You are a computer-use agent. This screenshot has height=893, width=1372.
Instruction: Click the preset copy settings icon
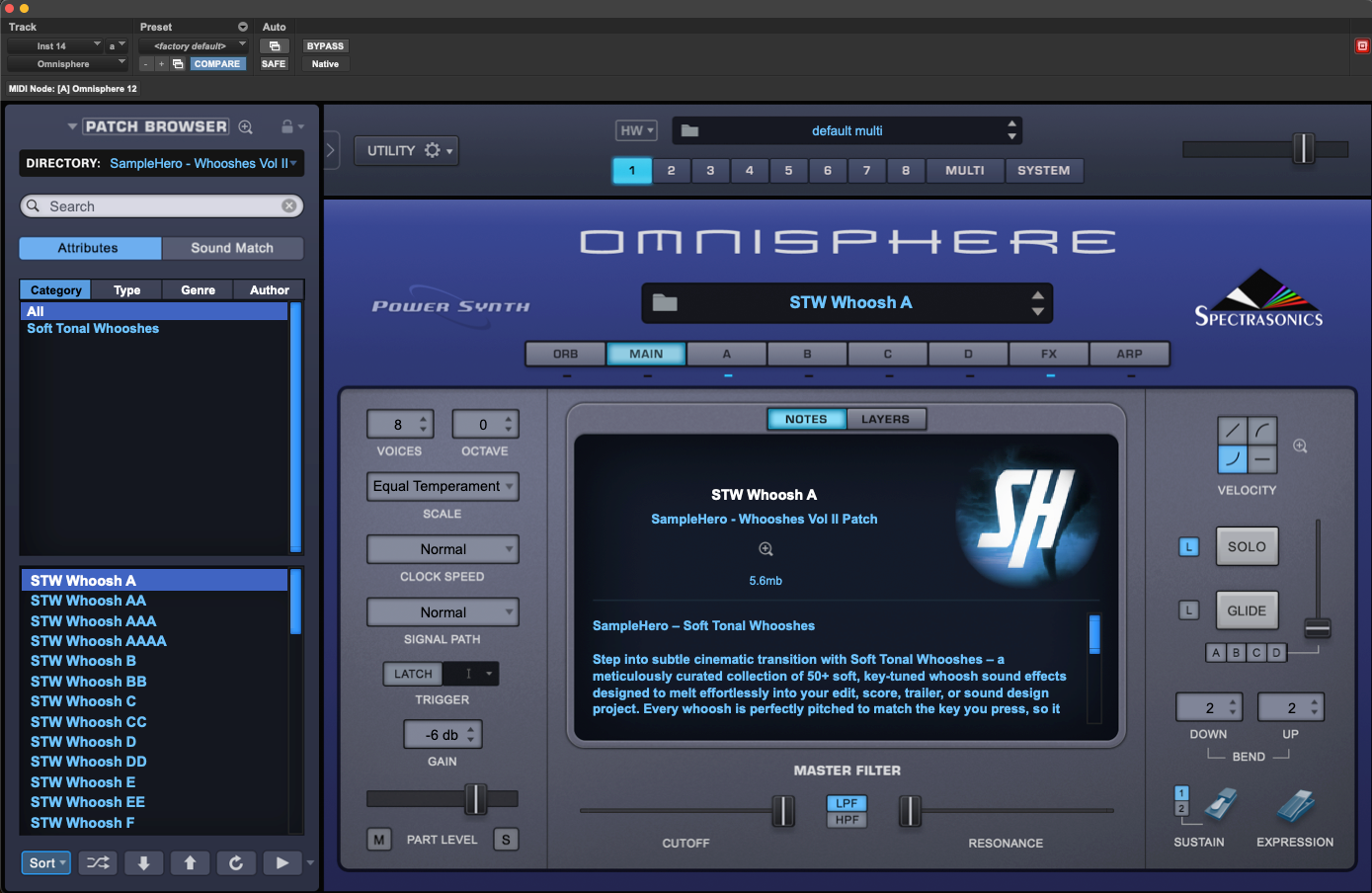coord(178,64)
